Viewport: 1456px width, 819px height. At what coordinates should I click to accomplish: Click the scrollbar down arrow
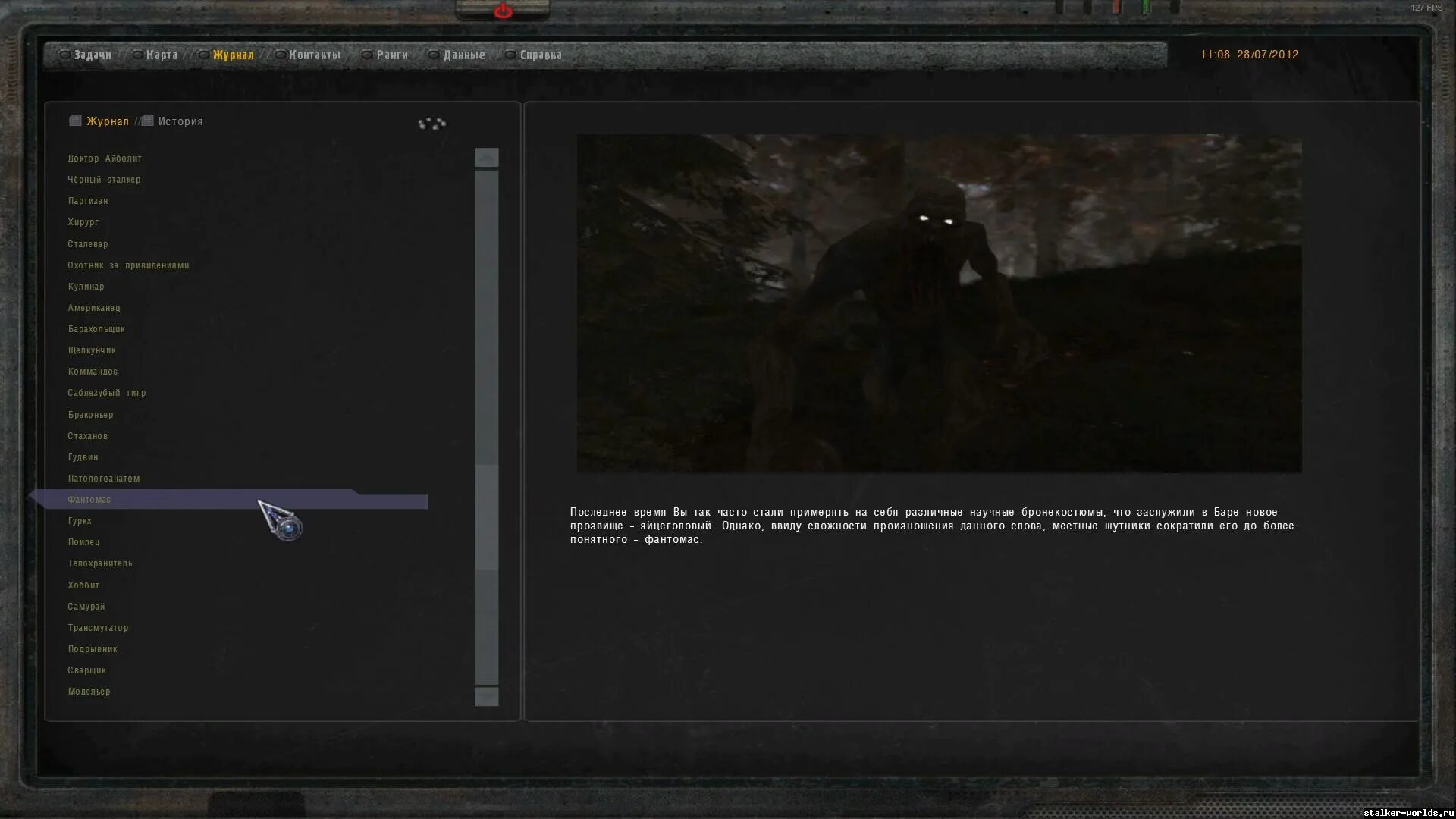coord(486,696)
